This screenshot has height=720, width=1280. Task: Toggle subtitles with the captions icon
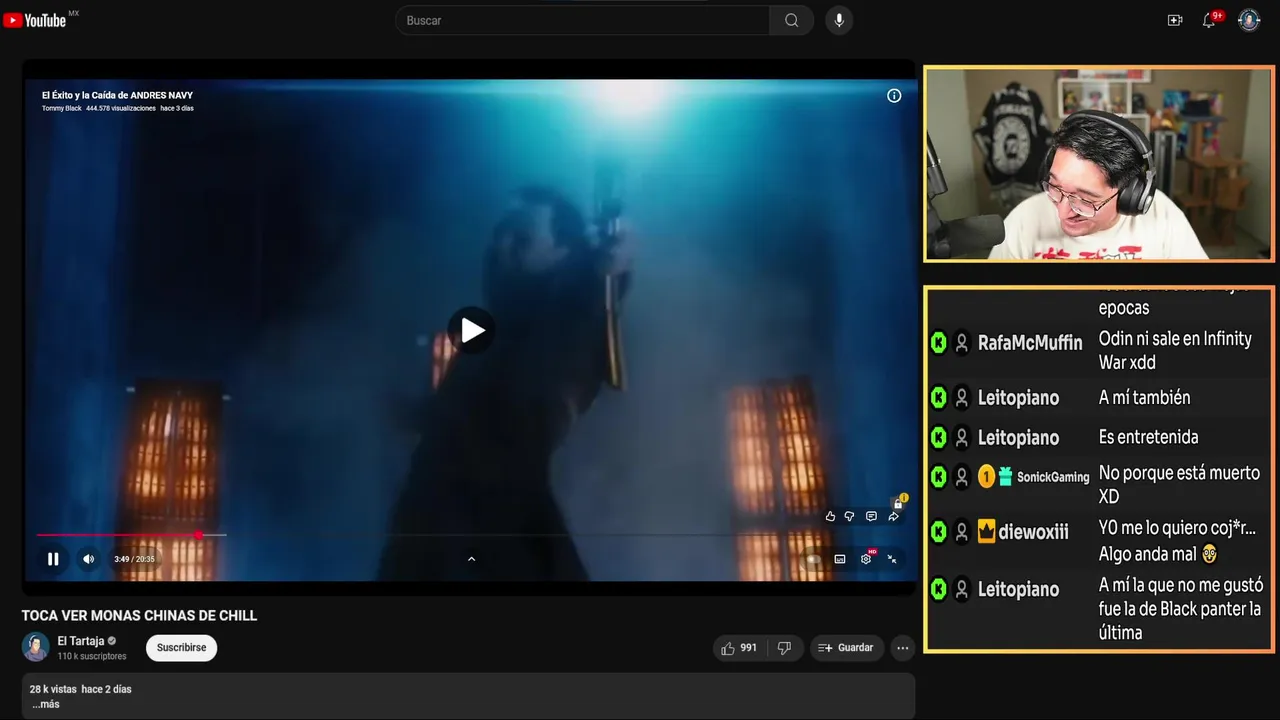840,559
